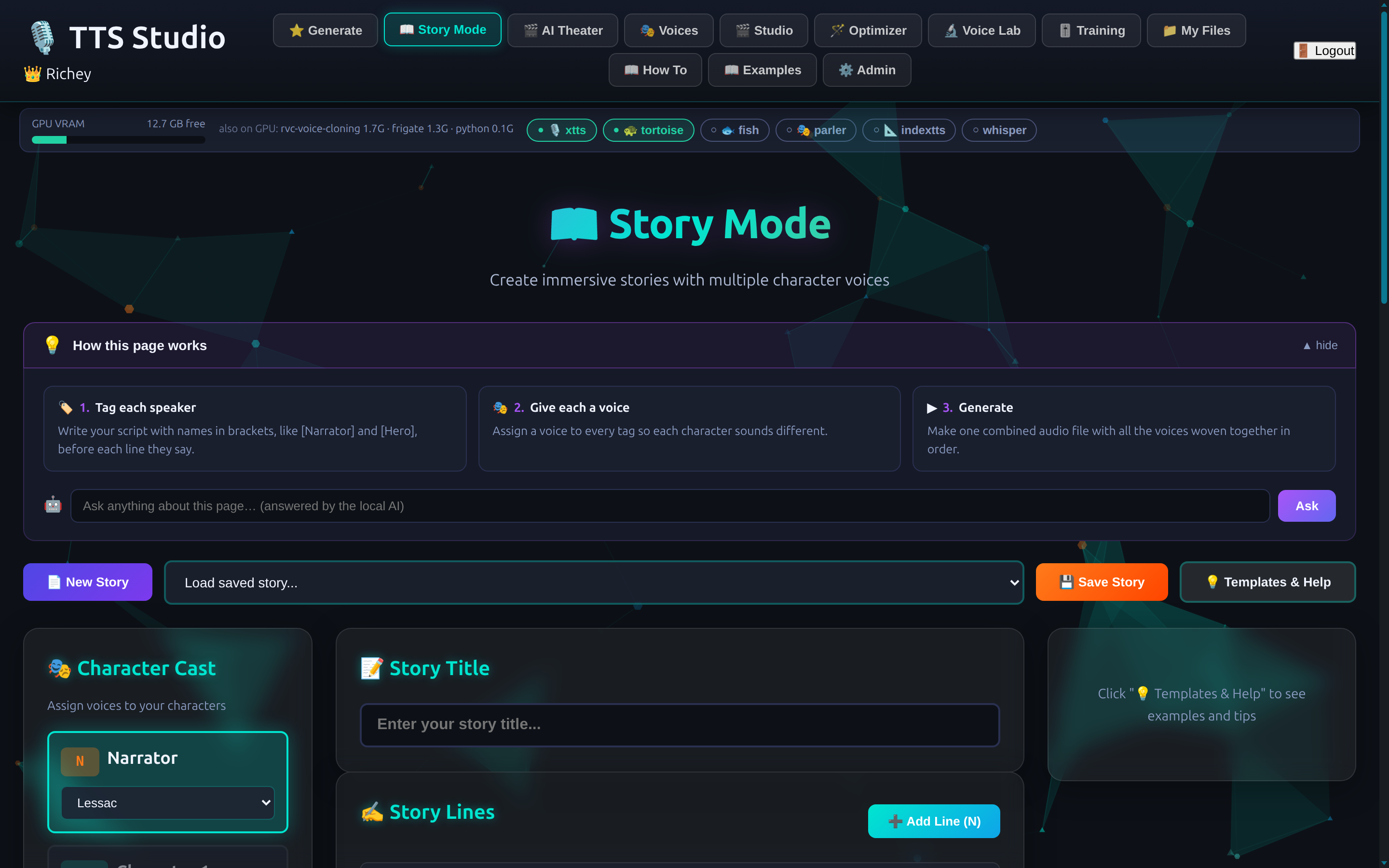
Task: Open Templates & Help
Action: click(1267, 582)
